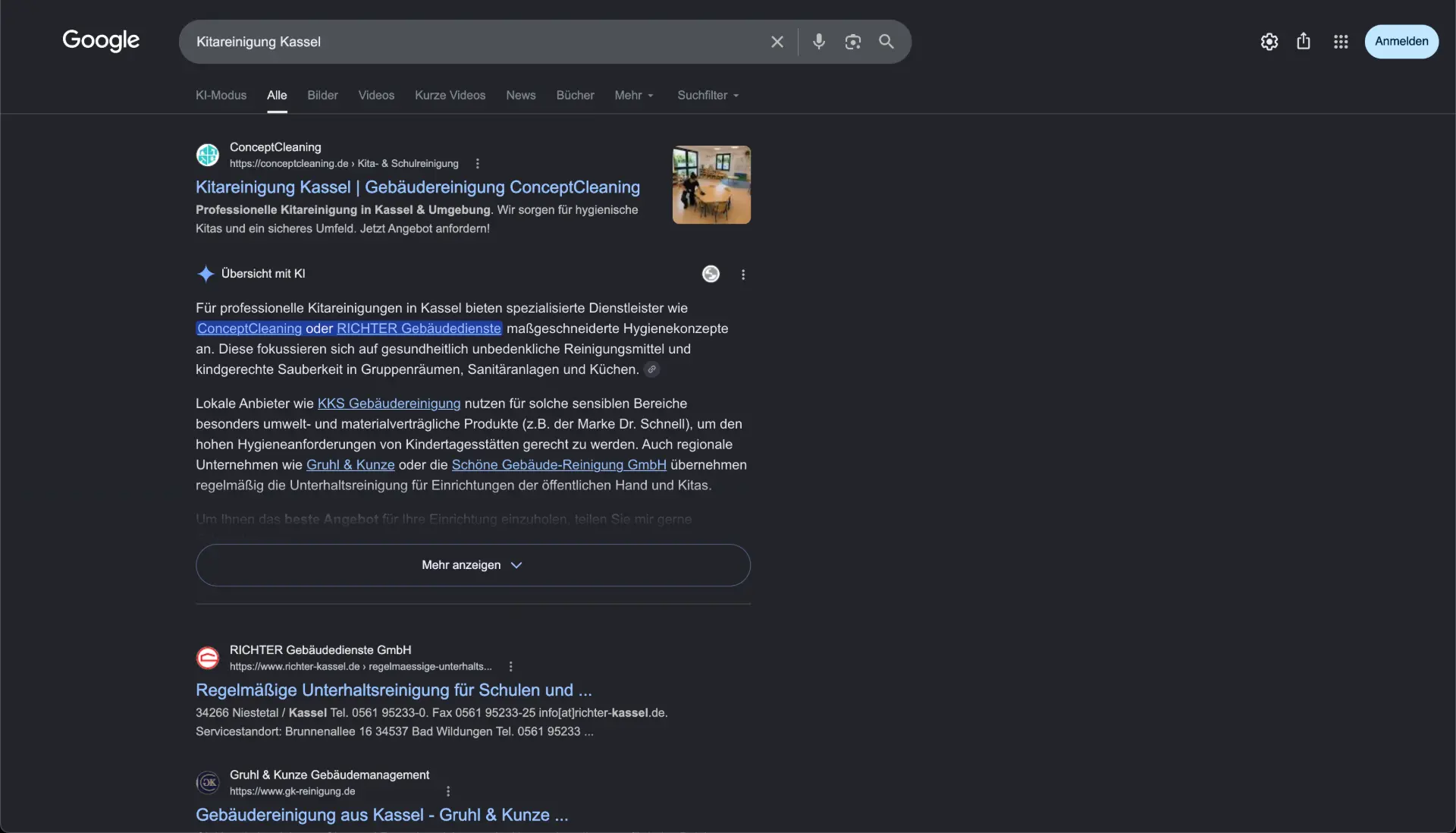Open Google Lens image search
1456x833 pixels.
point(853,42)
